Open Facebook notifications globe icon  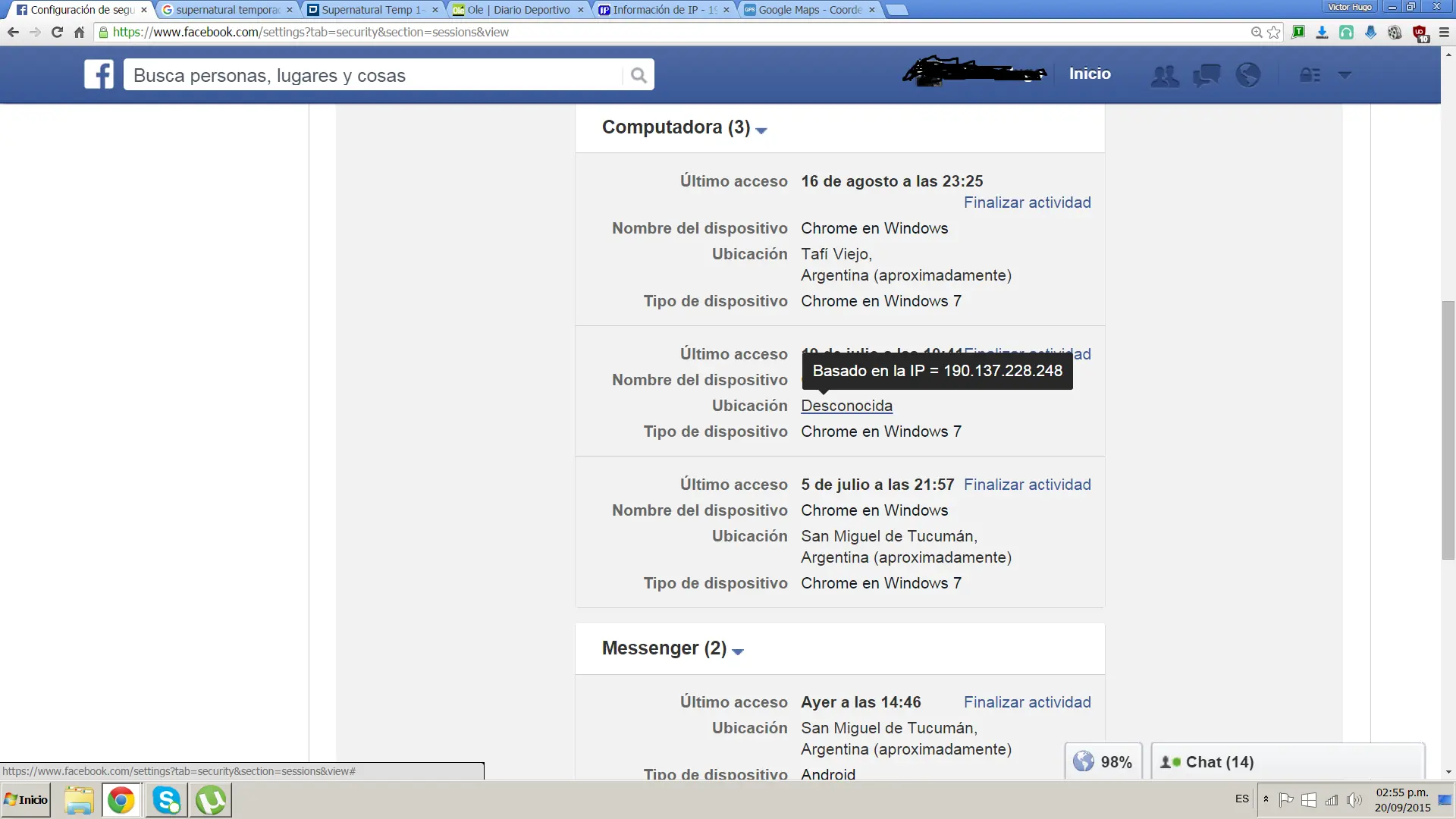1248,74
